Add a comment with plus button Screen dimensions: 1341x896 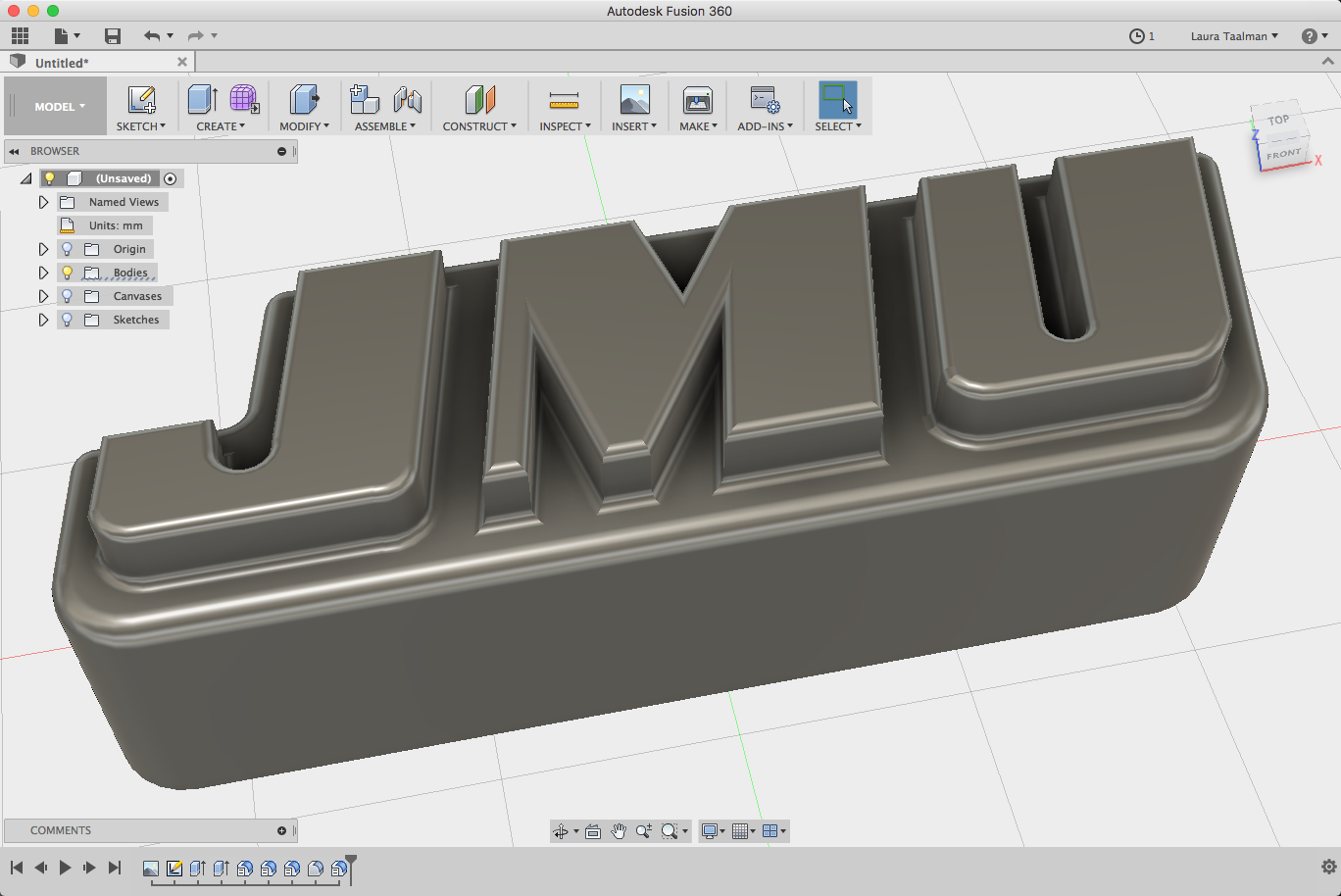282,830
